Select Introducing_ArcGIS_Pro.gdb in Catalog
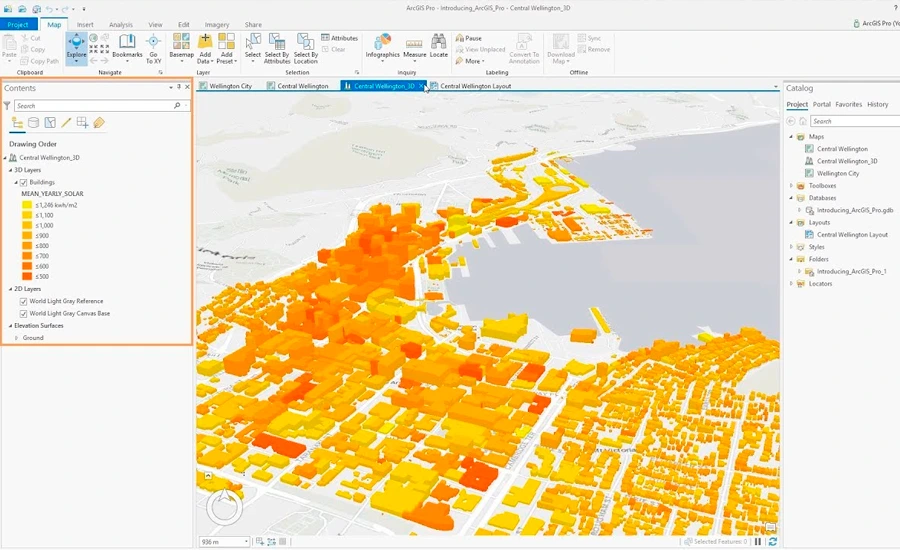 click(855, 211)
